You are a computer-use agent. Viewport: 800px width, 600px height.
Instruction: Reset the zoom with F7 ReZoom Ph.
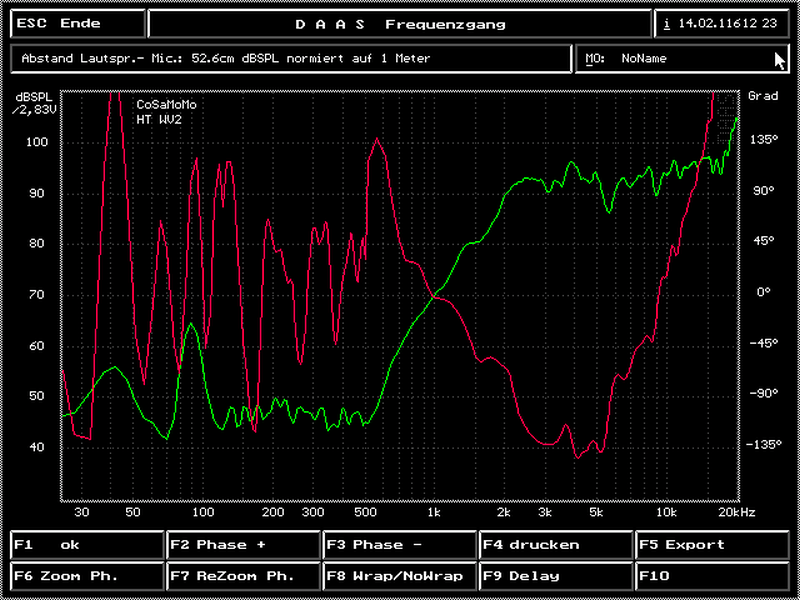pos(244,576)
